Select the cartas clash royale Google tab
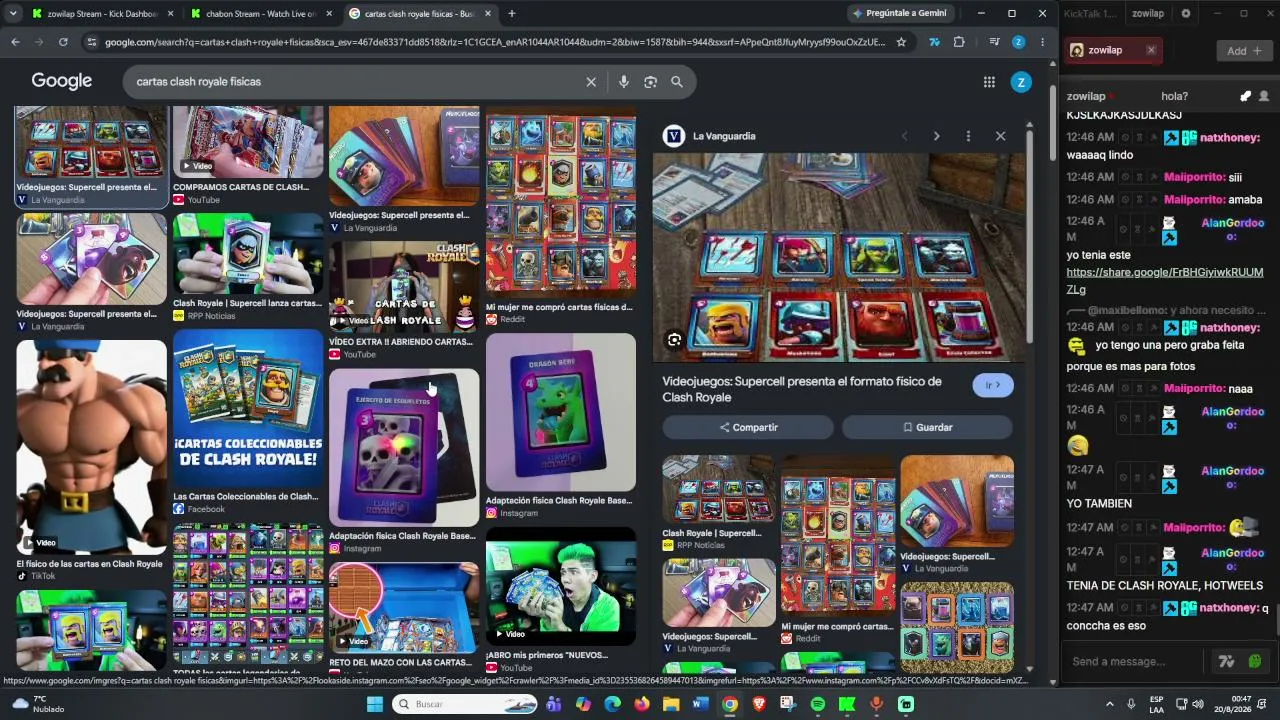This screenshot has width=1280, height=720. click(421, 14)
